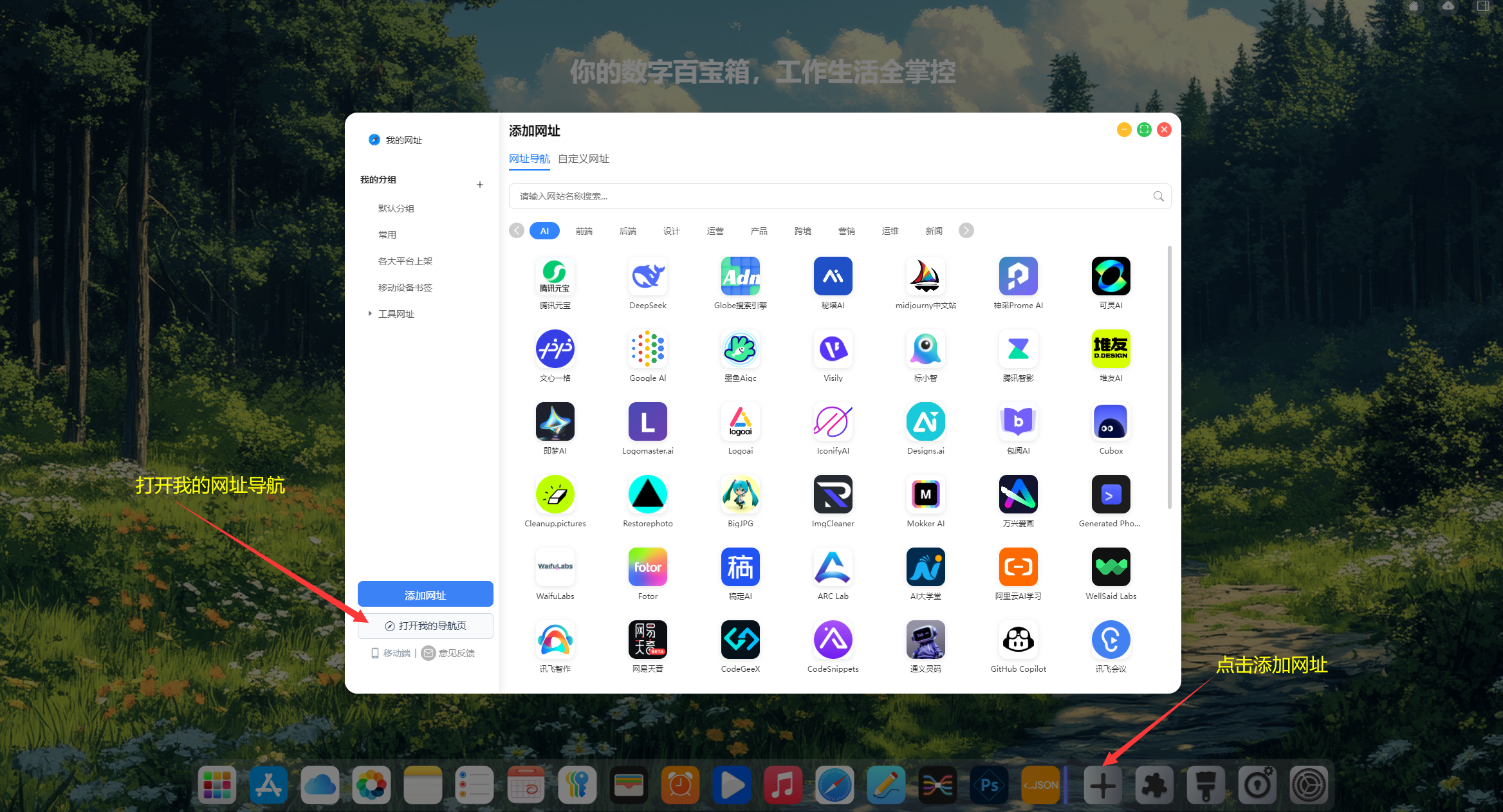
Task: Open Safari compass icon in dock
Action: pyautogui.click(x=834, y=785)
